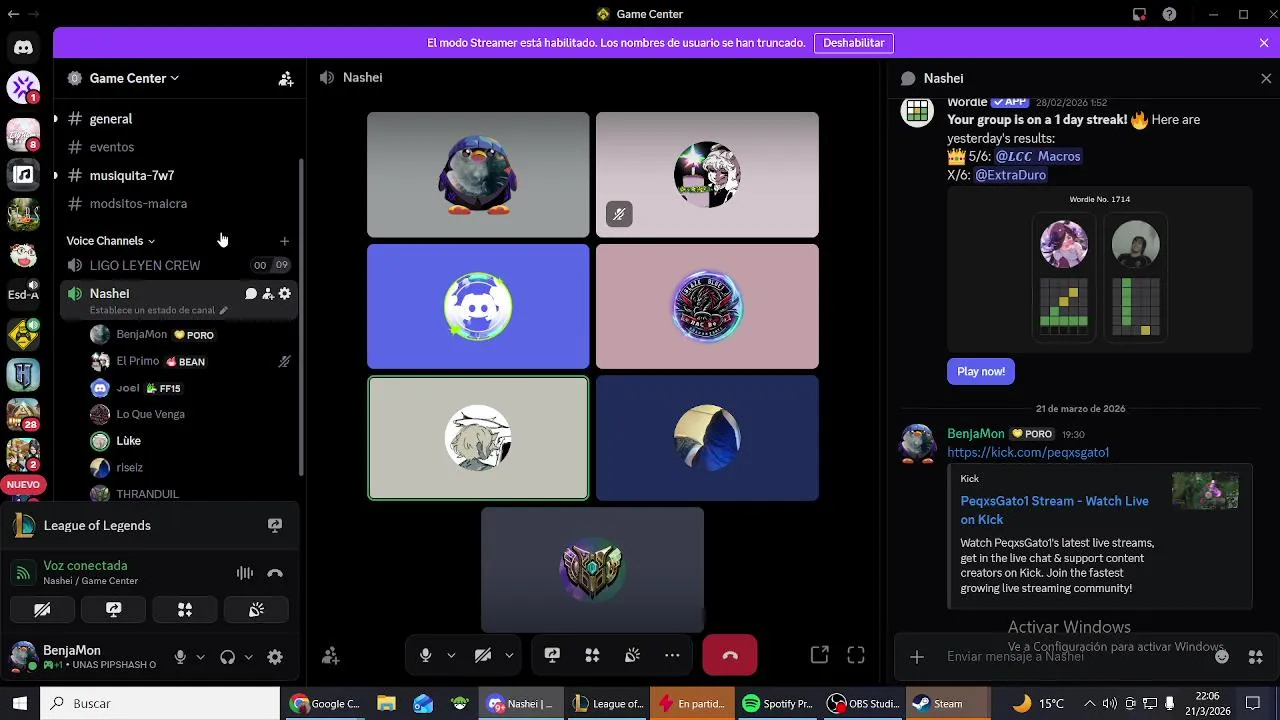1280x720 pixels.
Task: Open the server icon with 28 badge
Action: [23, 412]
